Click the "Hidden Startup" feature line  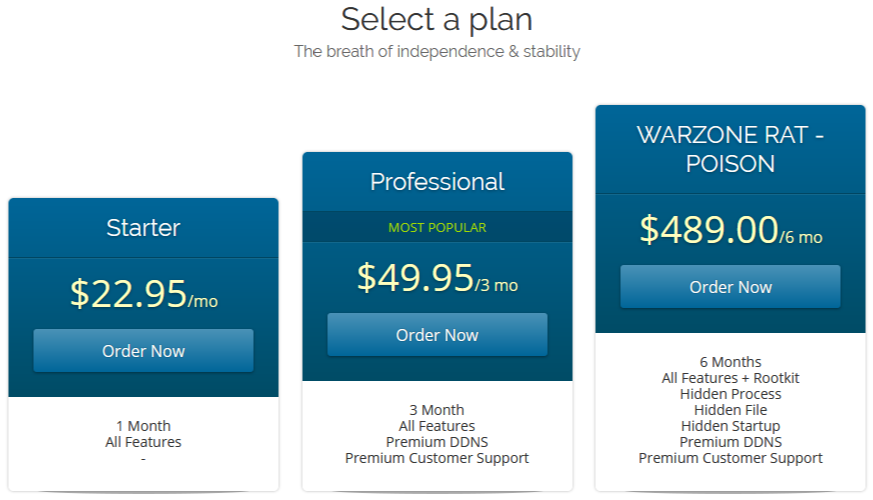[730, 426]
